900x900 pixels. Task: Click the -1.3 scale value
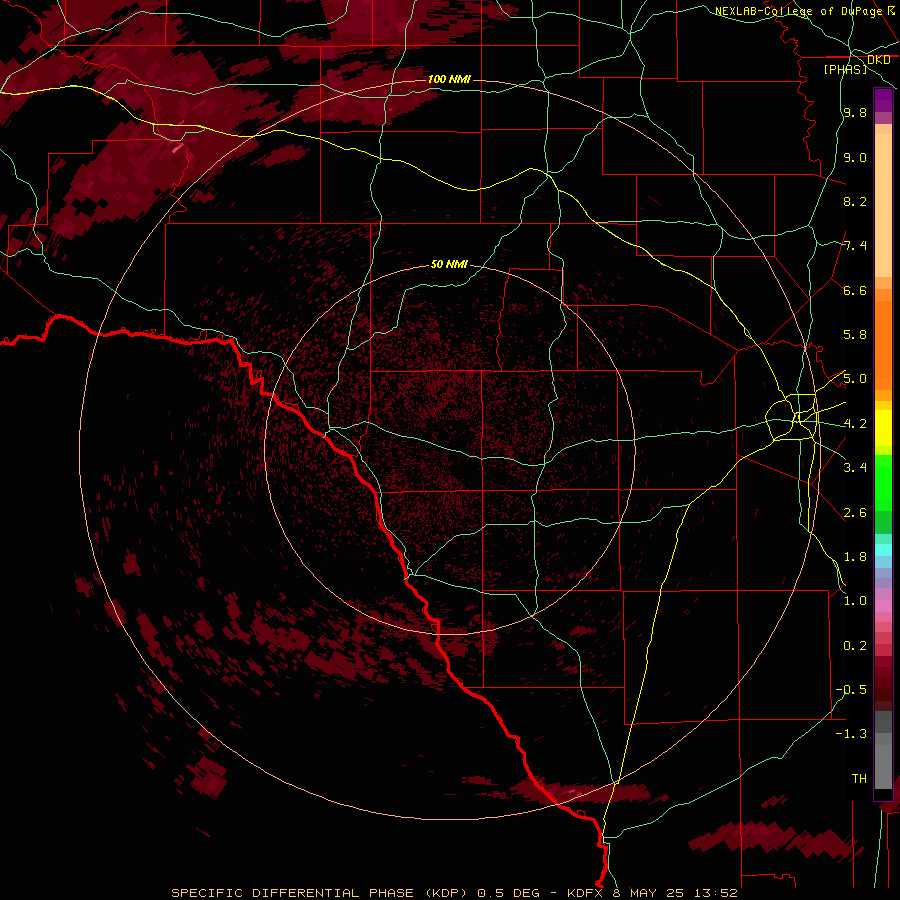coord(851,734)
